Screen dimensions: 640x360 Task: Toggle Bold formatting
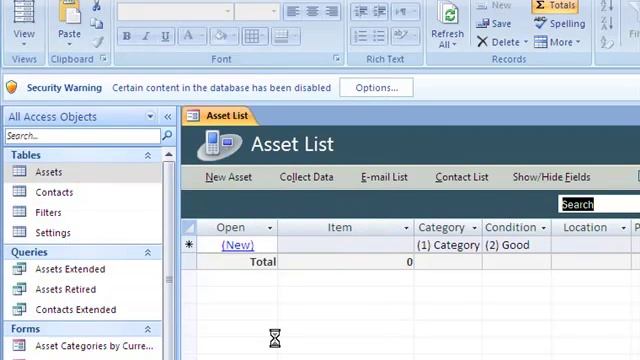pos(127,36)
